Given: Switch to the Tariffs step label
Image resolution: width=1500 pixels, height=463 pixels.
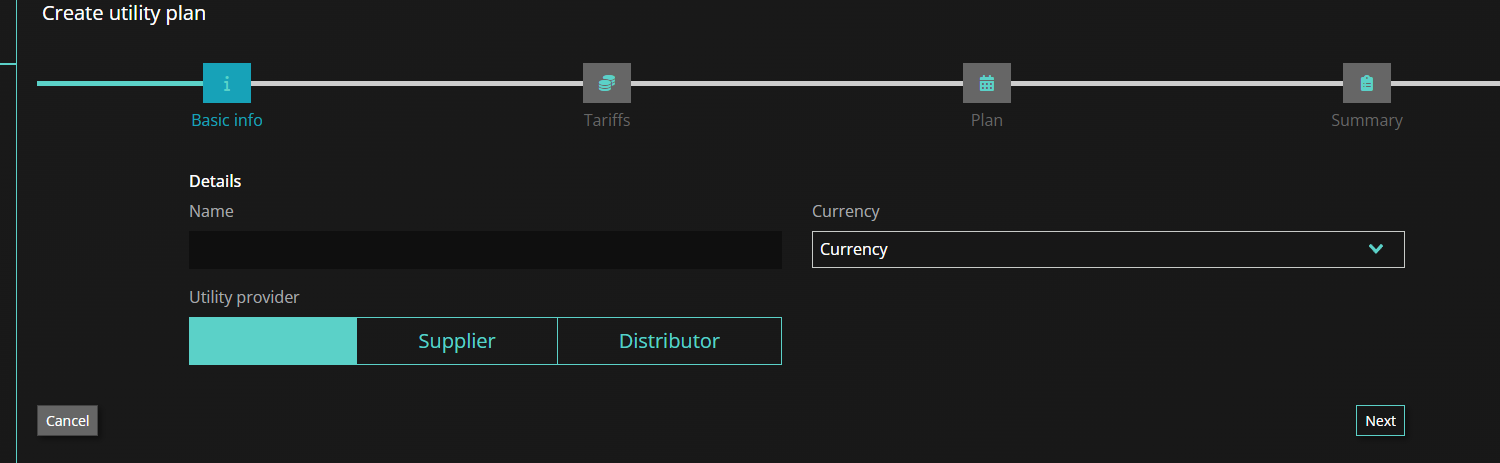Looking at the screenshot, I should click(607, 120).
